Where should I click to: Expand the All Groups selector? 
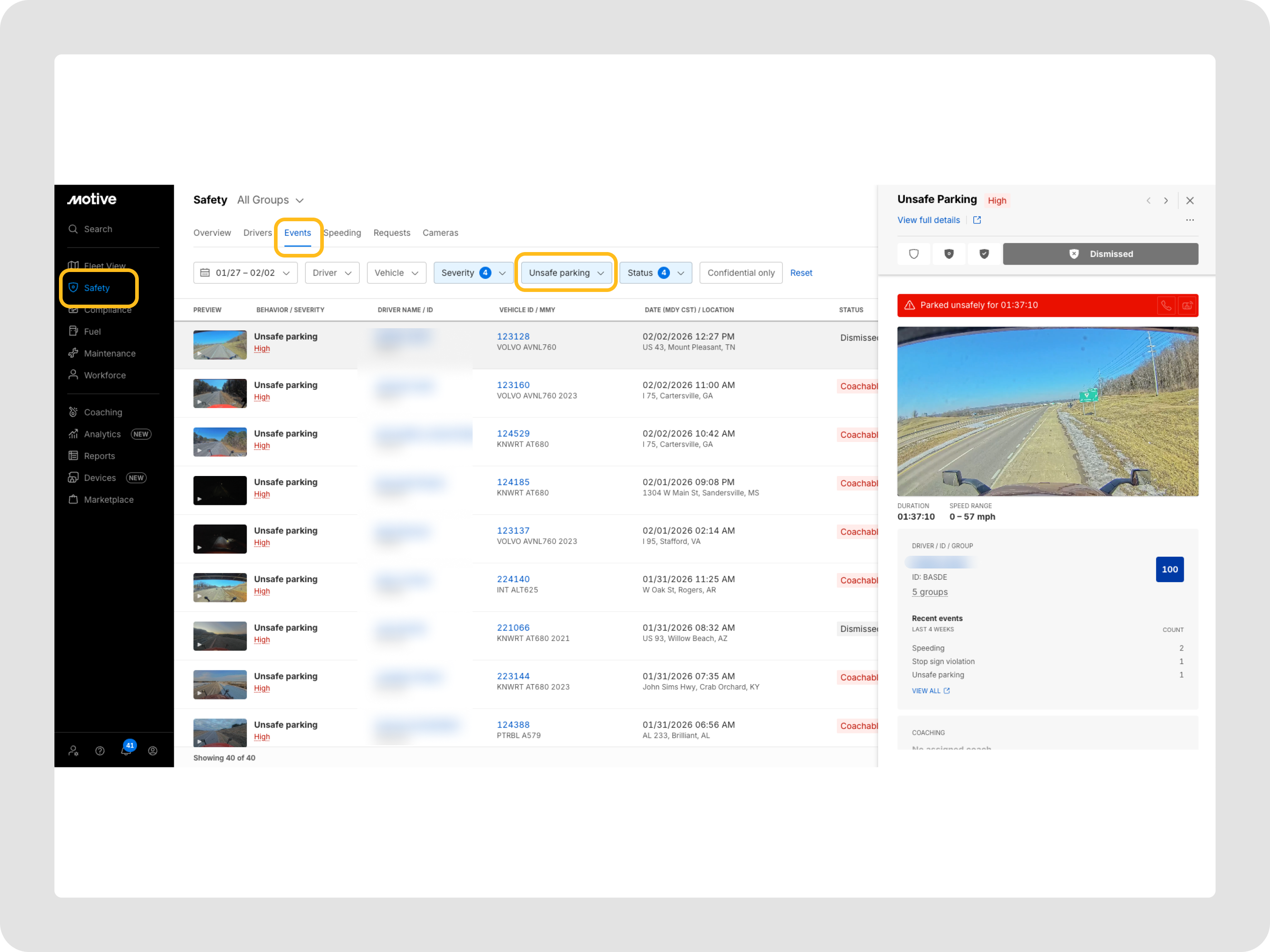[270, 200]
